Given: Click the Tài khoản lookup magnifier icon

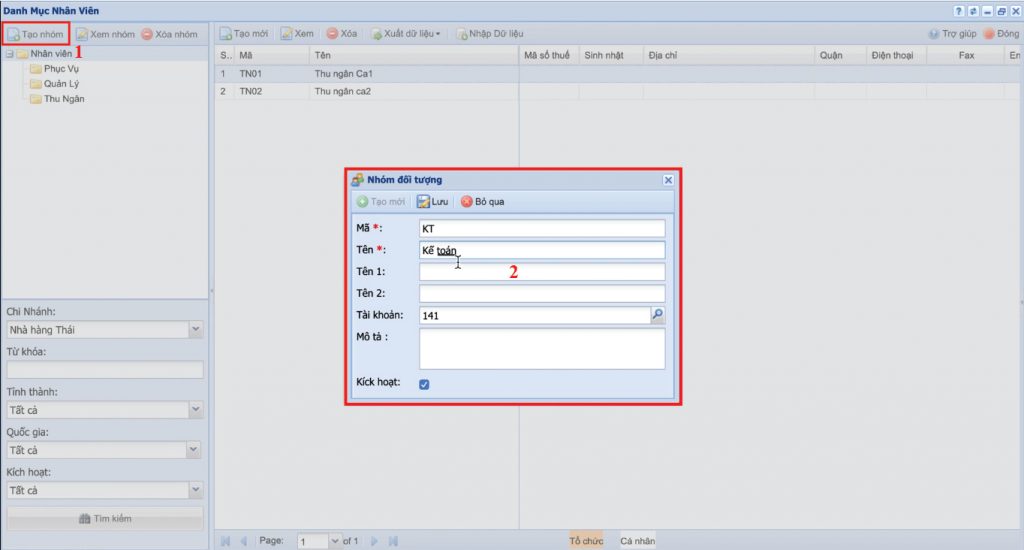Looking at the screenshot, I should 658,315.
